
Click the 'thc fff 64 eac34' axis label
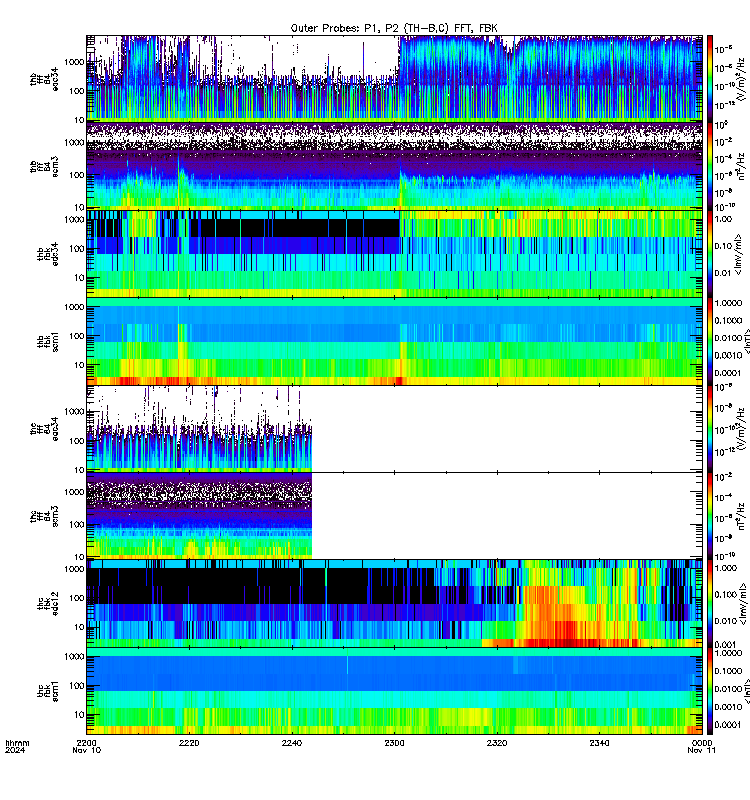coord(44,429)
